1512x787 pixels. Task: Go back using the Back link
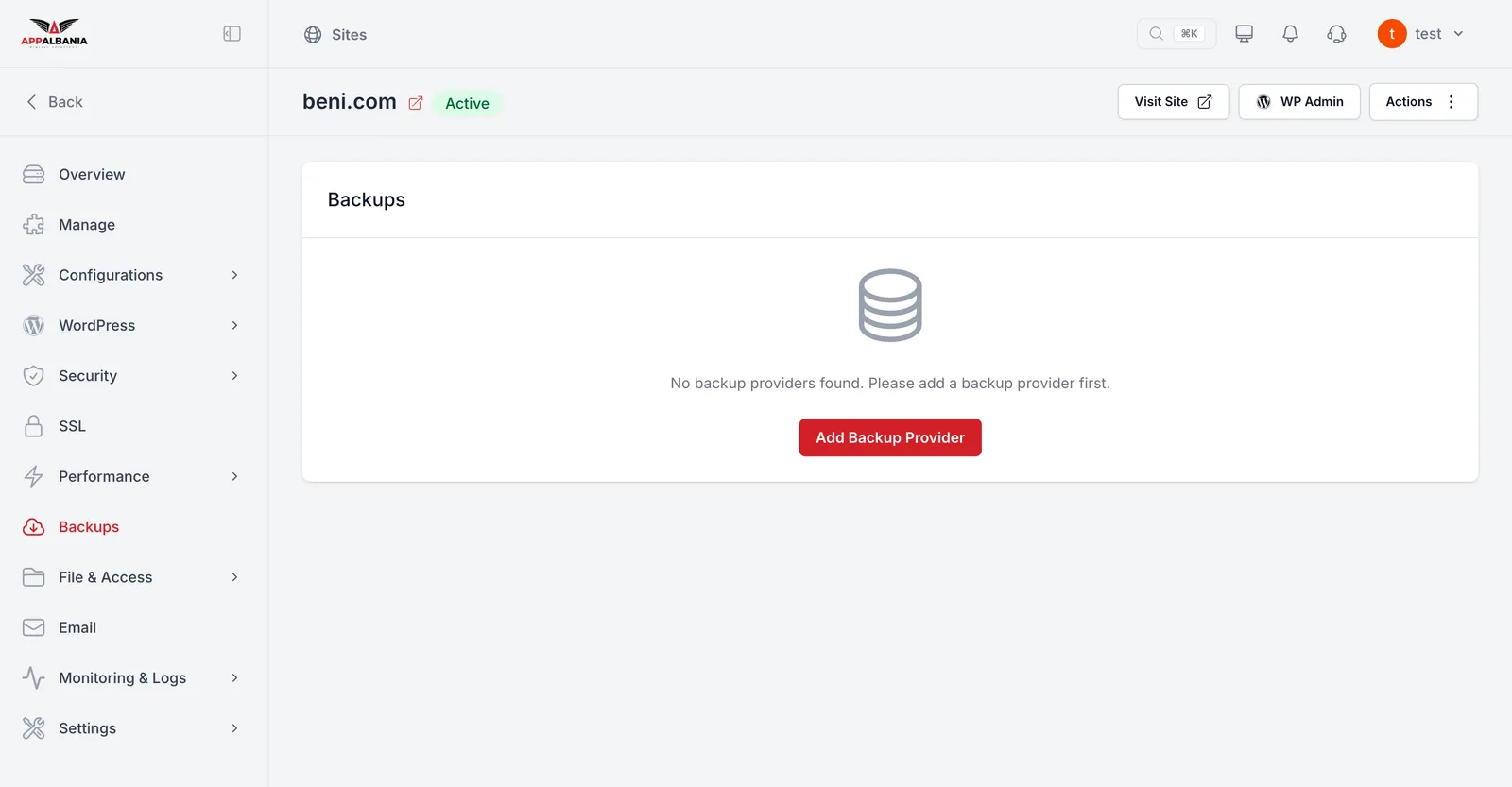coord(55,102)
